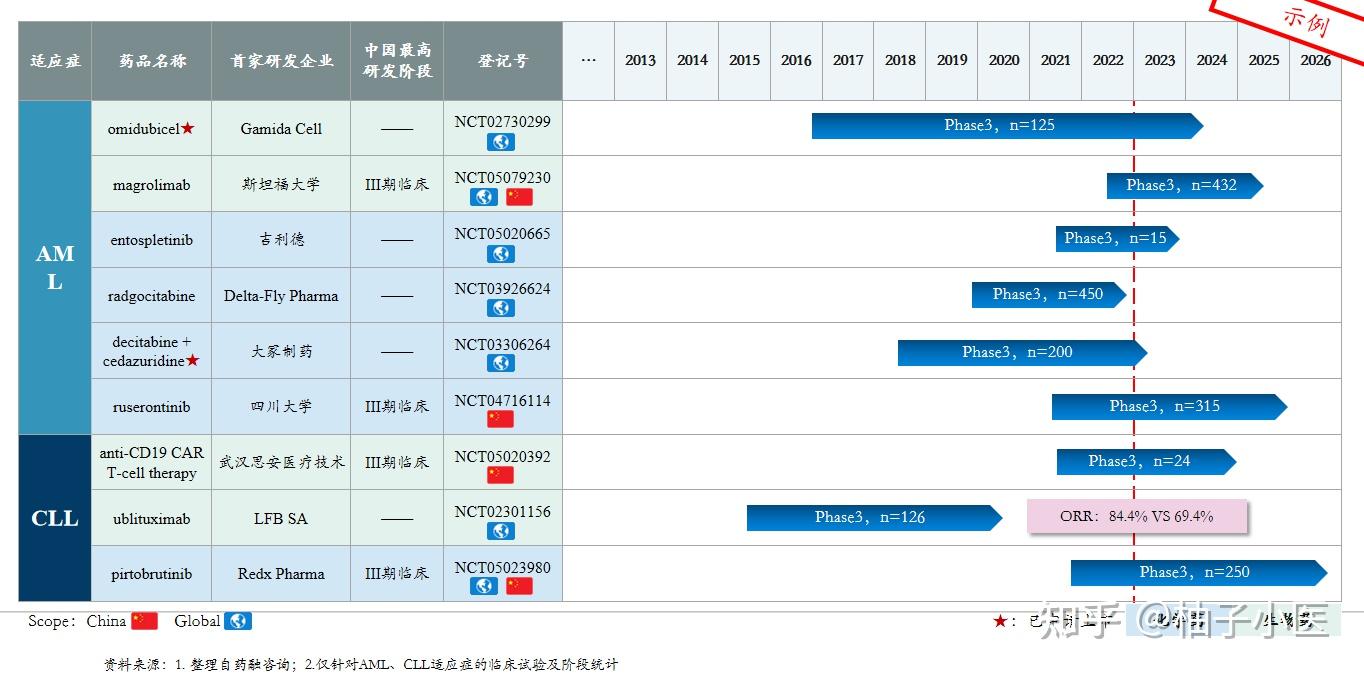Click the red star in the bottom legend
The height and width of the screenshot is (676, 1364).
click(x=999, y=621)
